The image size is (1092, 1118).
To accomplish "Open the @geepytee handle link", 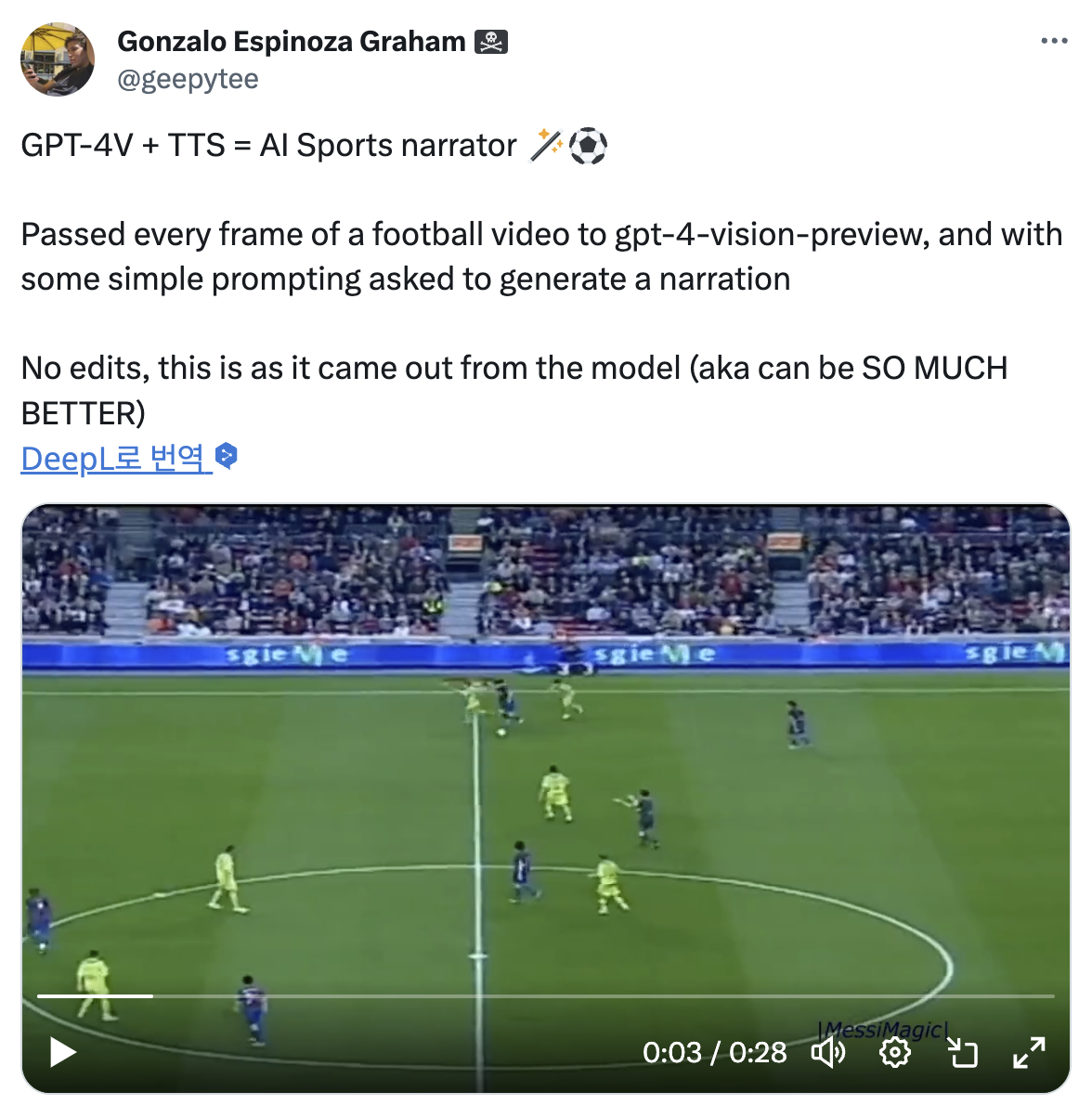I will [x=188, y=80].
